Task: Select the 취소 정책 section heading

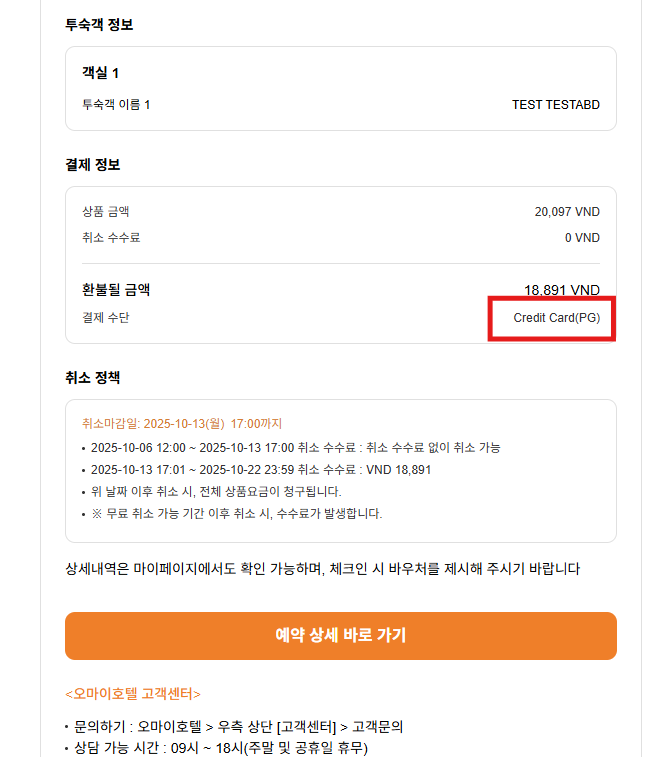Action: pos(93,377)
